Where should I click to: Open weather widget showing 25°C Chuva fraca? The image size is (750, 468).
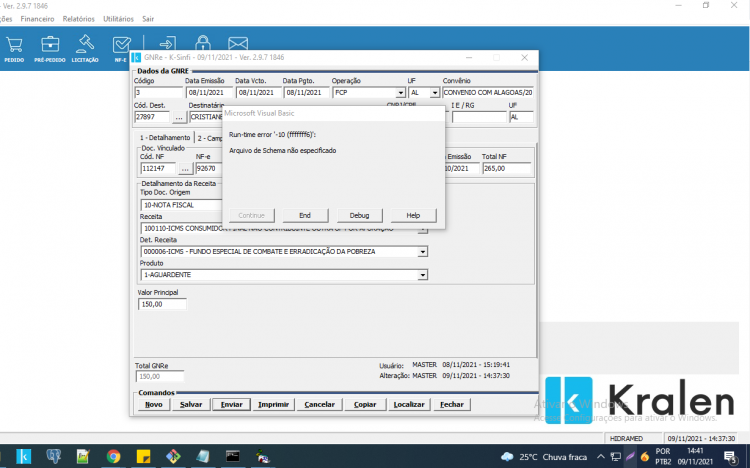coord(544,457)
